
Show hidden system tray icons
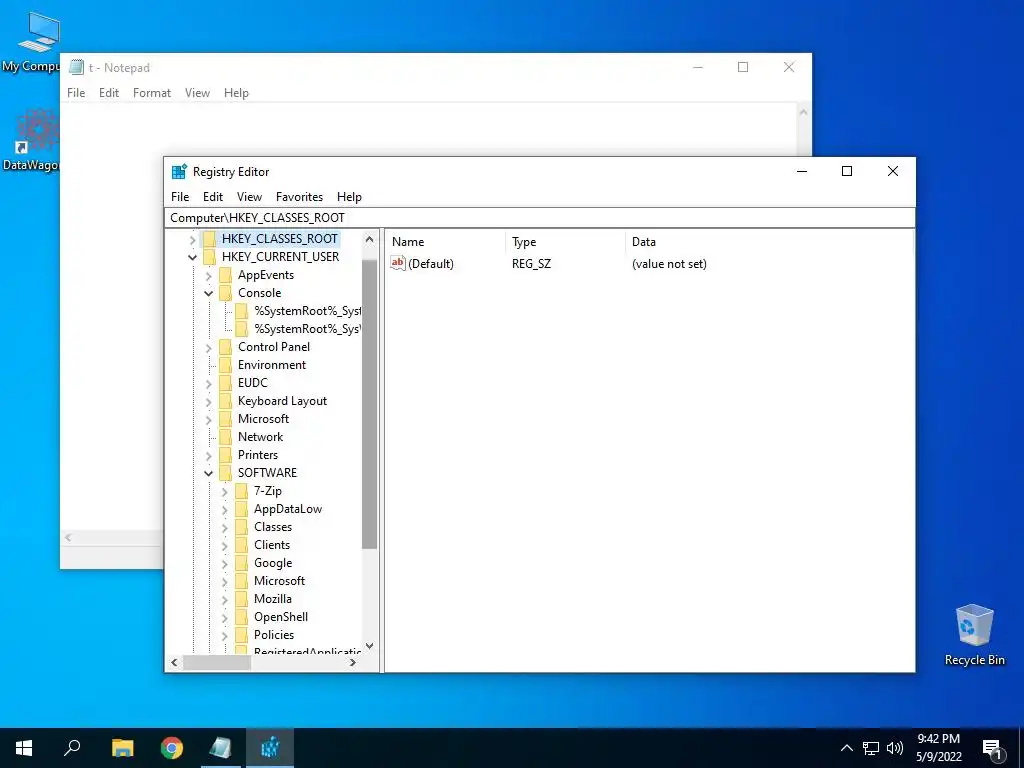846,748
